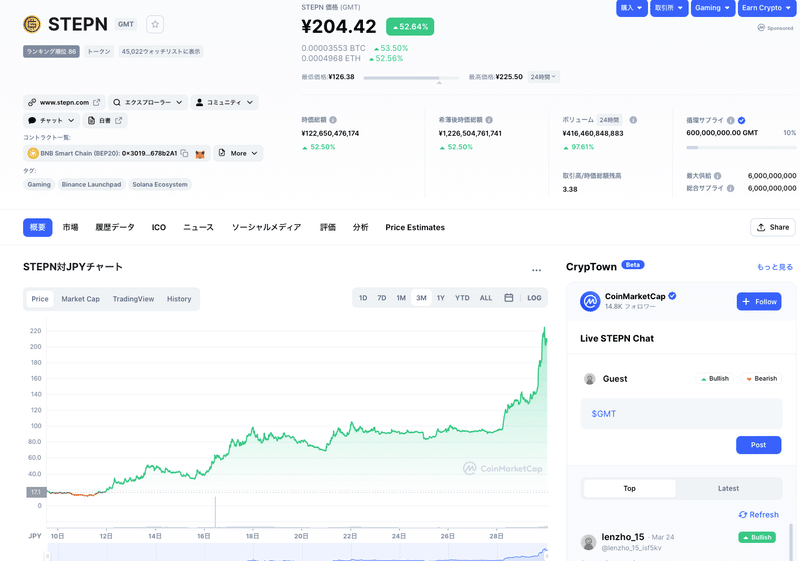Image resolution: width=800 pixels, height=561 pixels.
Task: Click the 45,022 watchlist badge
Action: point(161,52)
